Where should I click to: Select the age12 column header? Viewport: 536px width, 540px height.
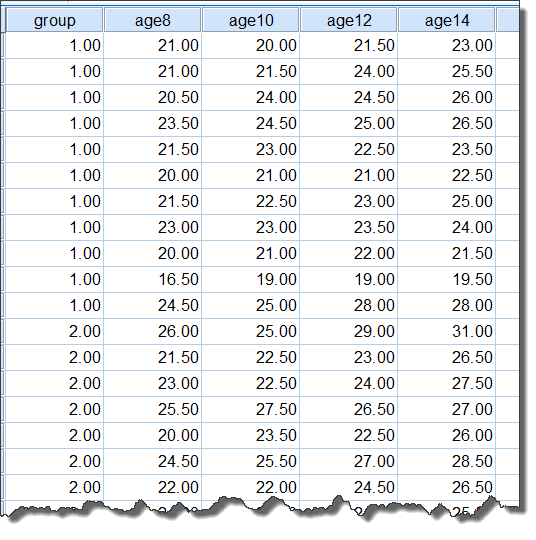point(349,20)
